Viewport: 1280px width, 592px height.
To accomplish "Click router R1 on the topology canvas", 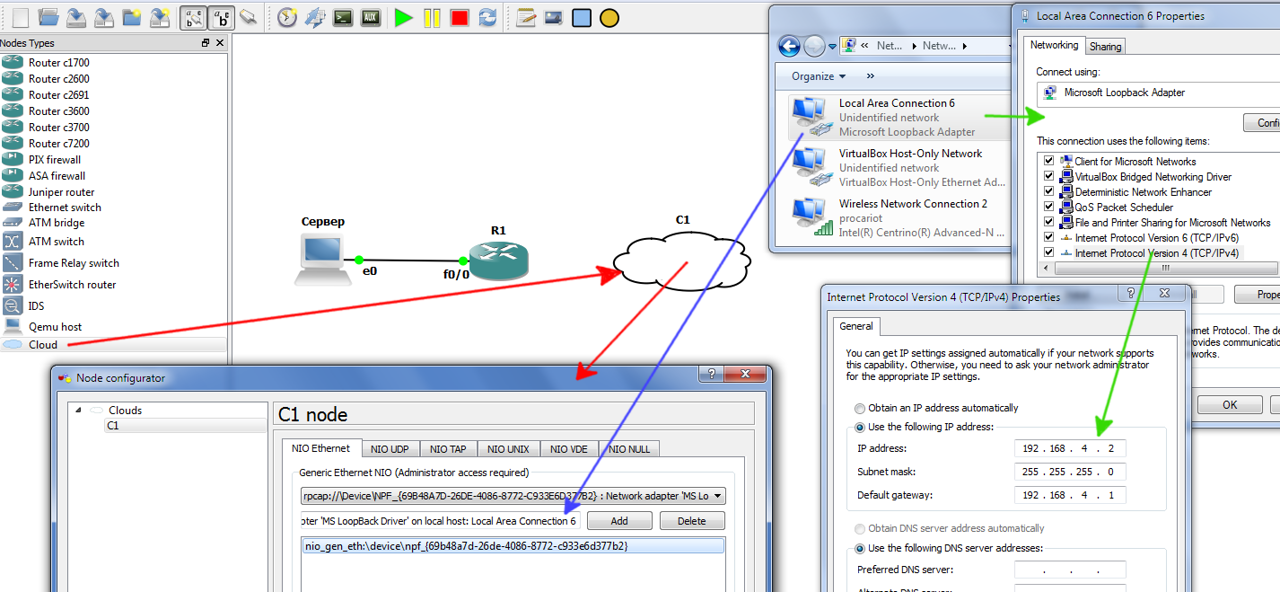I will coord(498,261).
